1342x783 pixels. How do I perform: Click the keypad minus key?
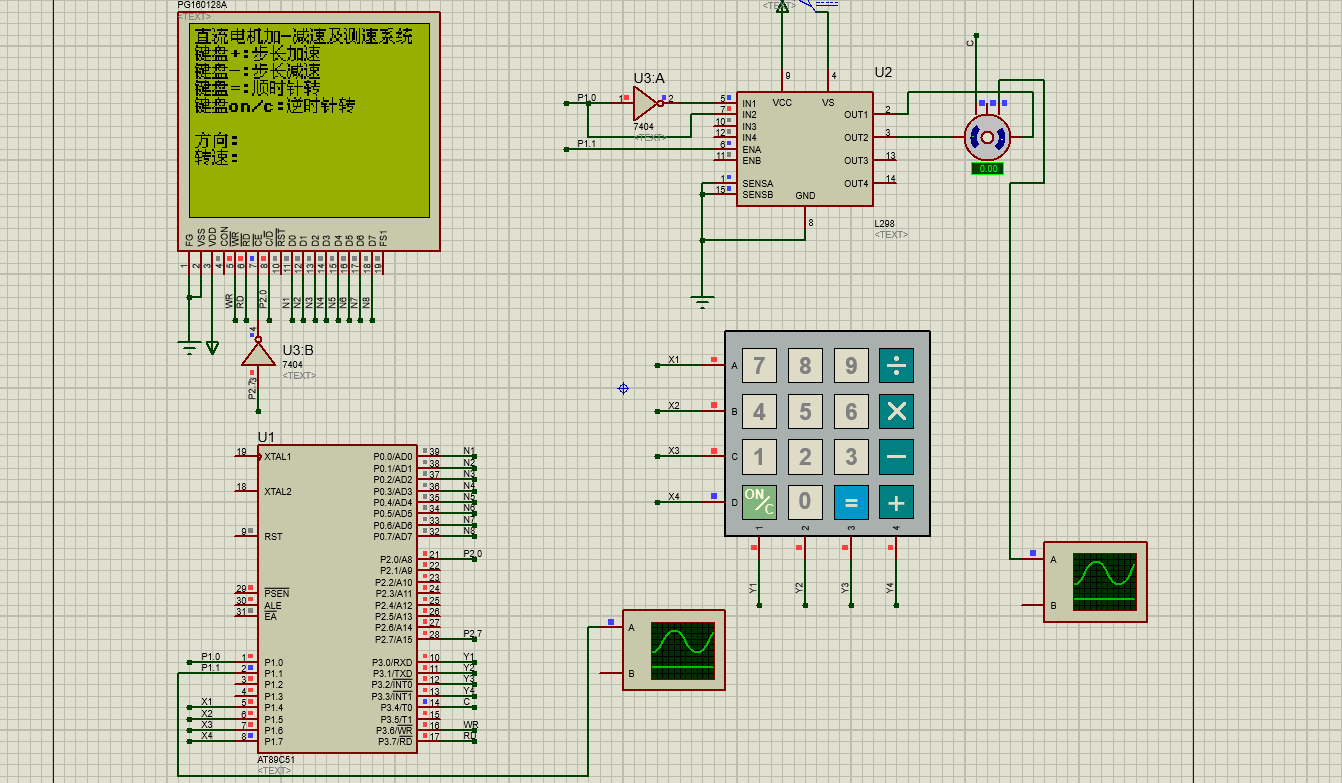point(897,457)
